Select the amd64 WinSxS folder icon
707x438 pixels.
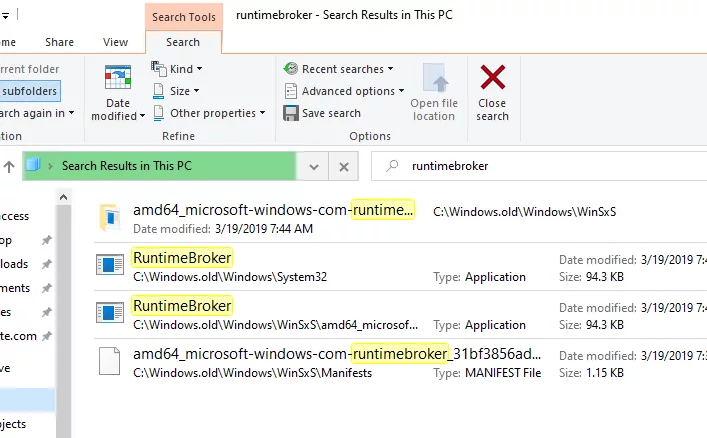tap(110, 217)
